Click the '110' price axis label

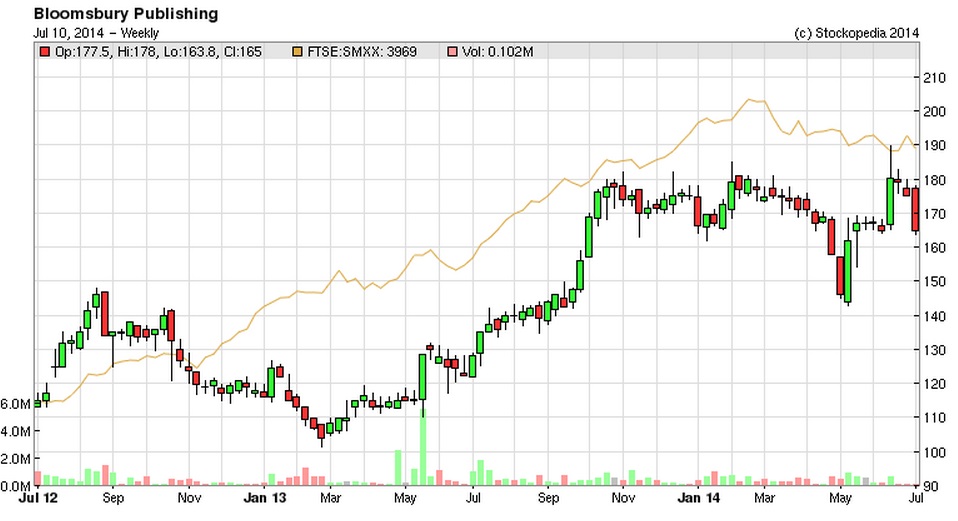click(x=935, y=418)
